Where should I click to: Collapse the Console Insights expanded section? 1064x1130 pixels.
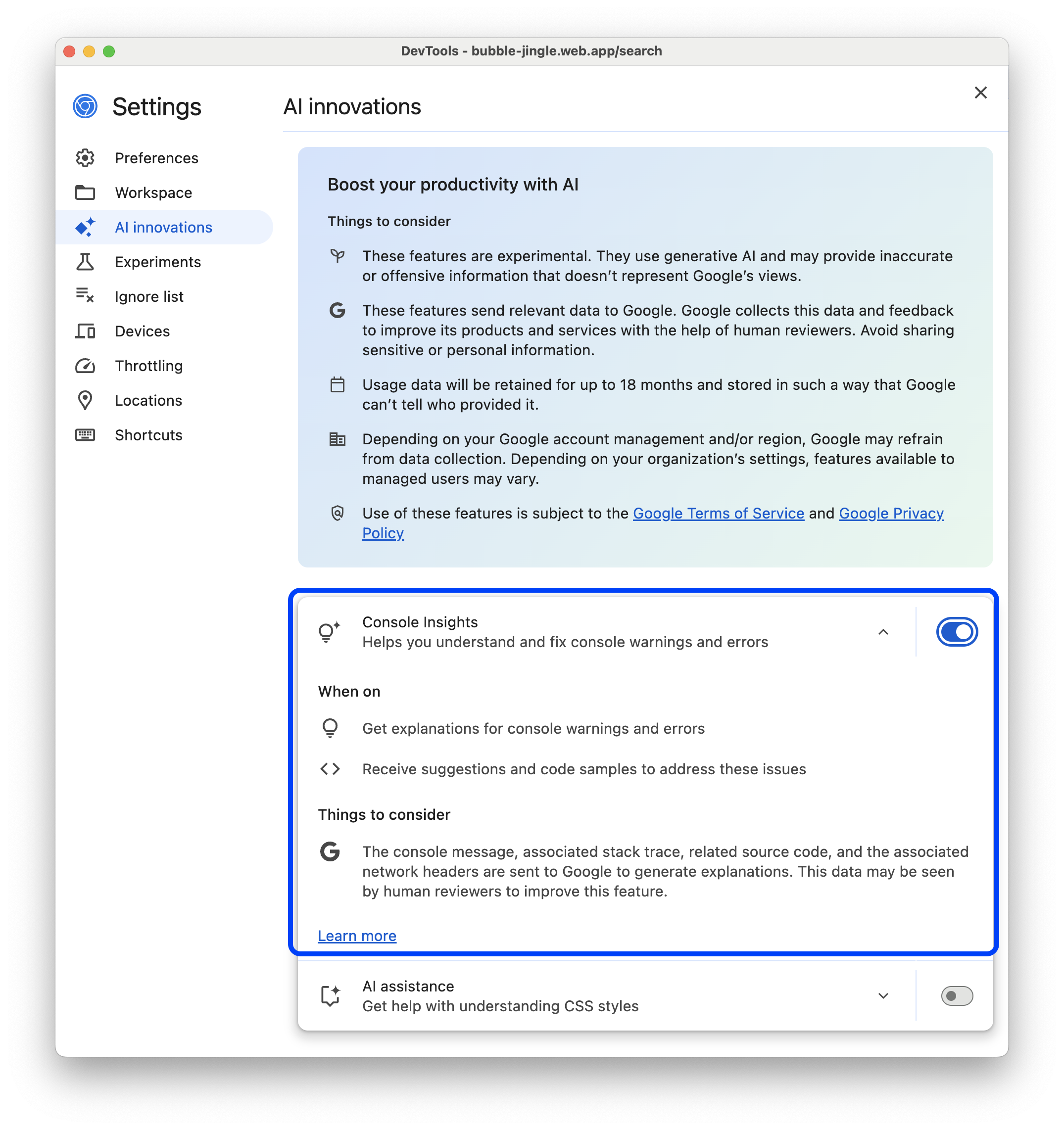click(883, 632)
